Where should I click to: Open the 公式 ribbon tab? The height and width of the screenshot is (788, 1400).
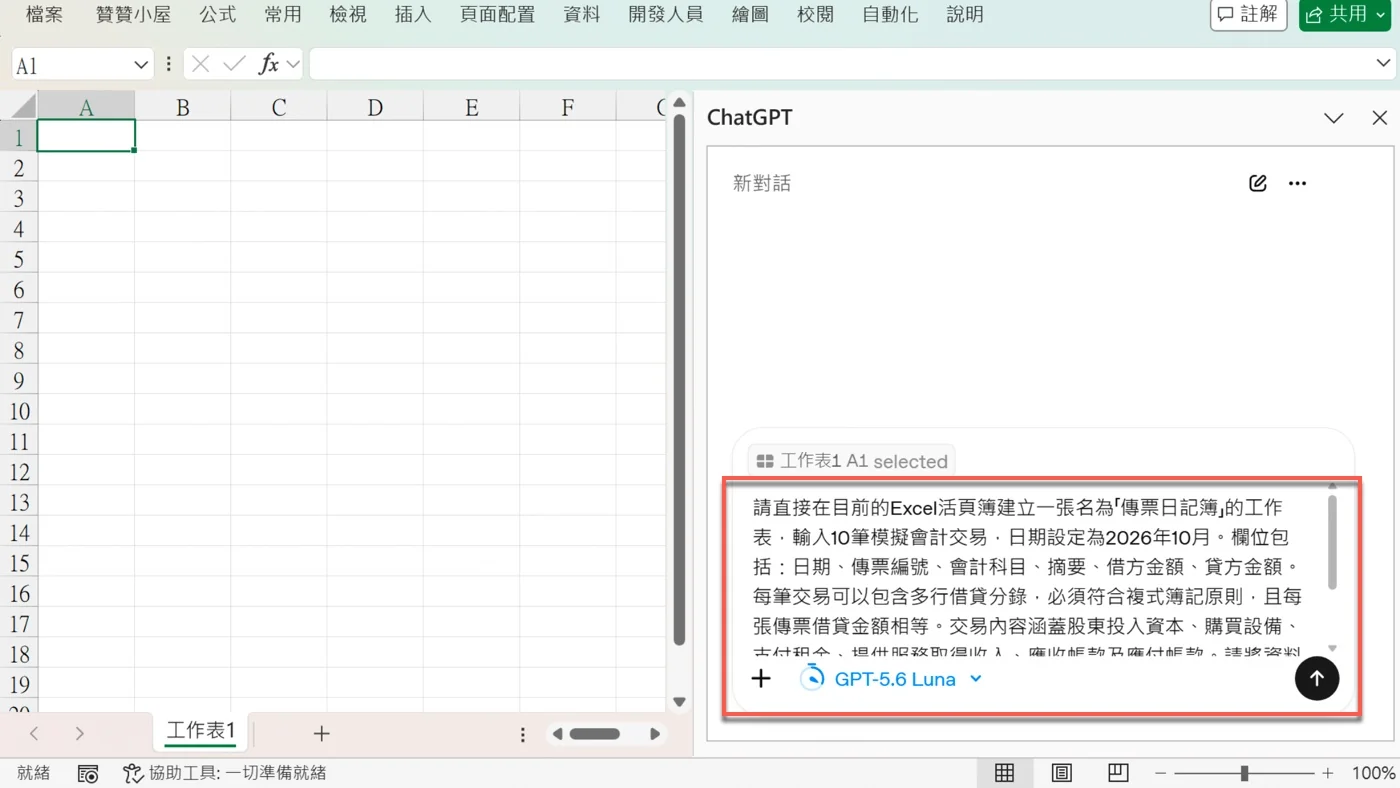(217, 14)
